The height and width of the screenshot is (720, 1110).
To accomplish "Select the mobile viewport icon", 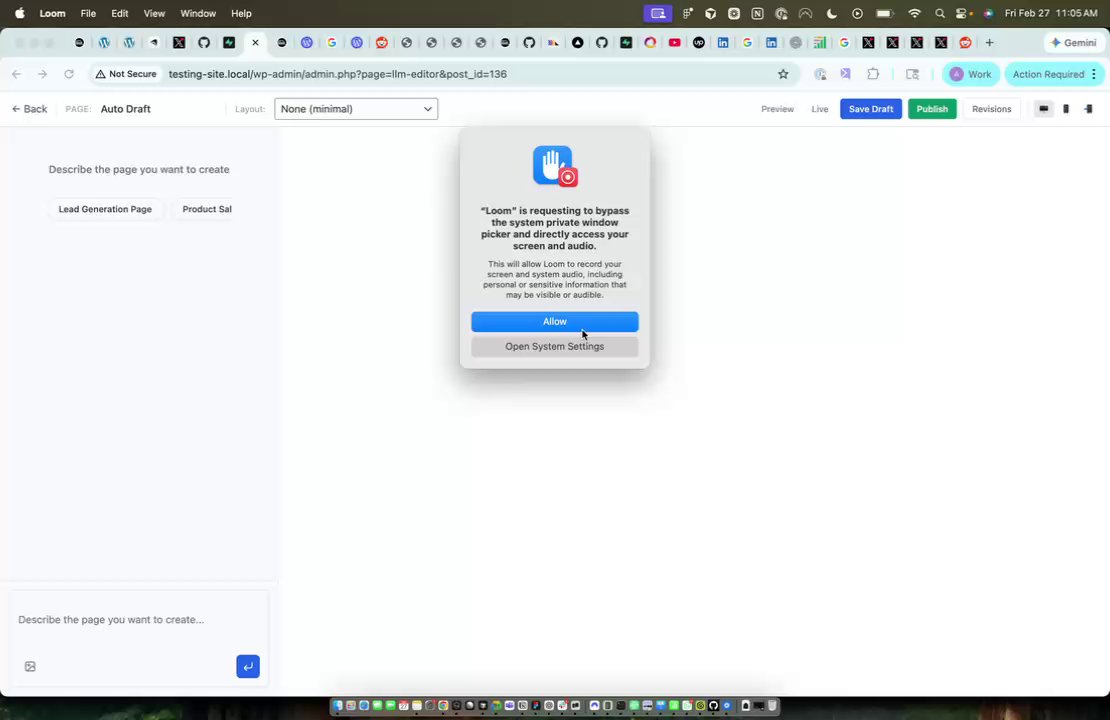I will (1066, 109).
